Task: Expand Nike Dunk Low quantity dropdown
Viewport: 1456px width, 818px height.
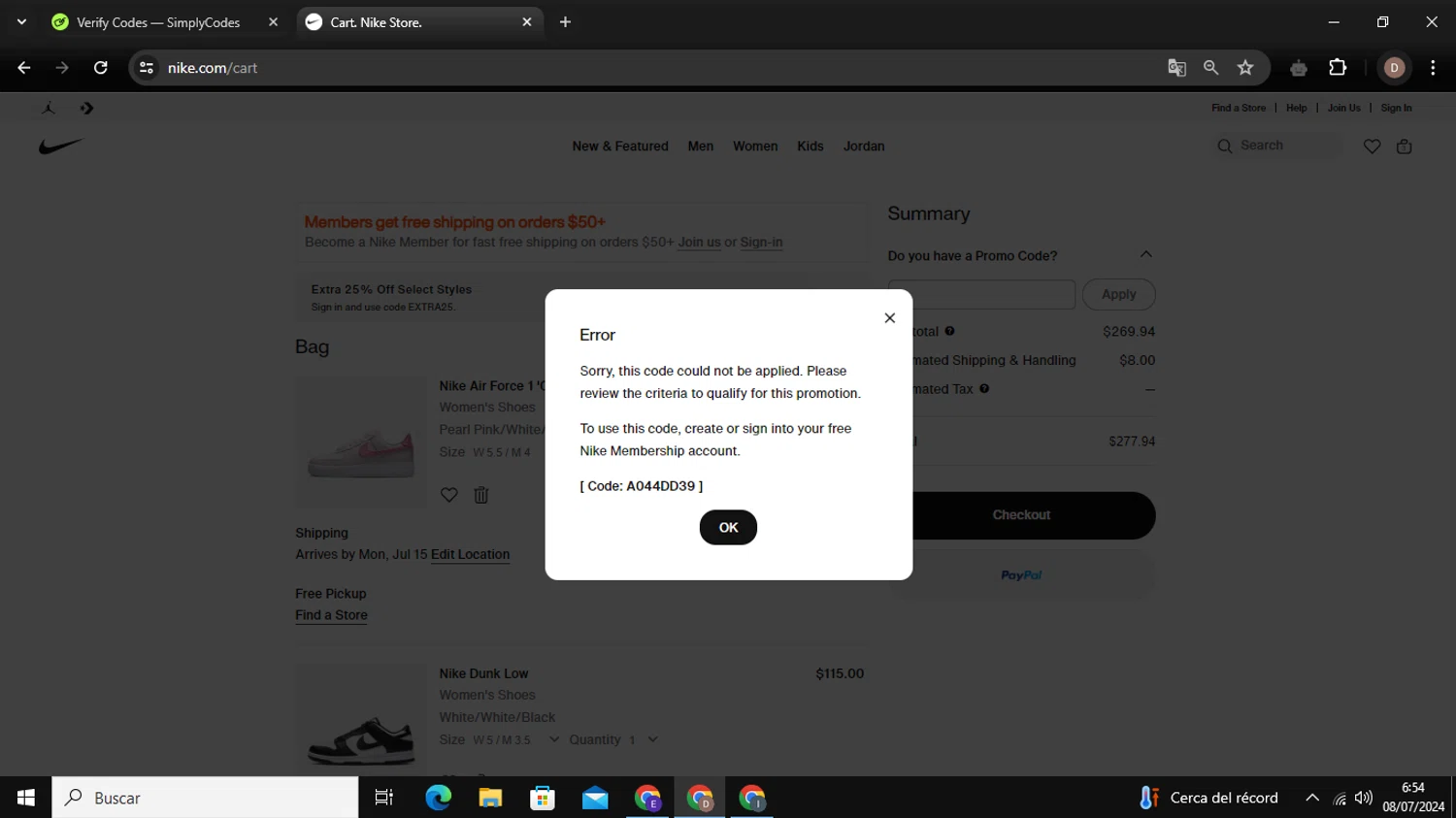Action: pyautogui.click(x=652, y=739)
